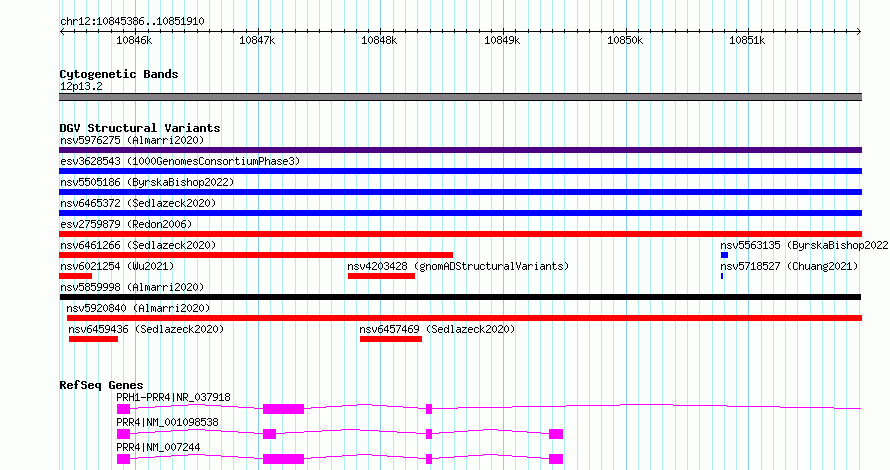Select the nsv6461266 (Sedlazeck2020) label
The width and height of the screenshot is (890, 470).
[x=138, y=245]
